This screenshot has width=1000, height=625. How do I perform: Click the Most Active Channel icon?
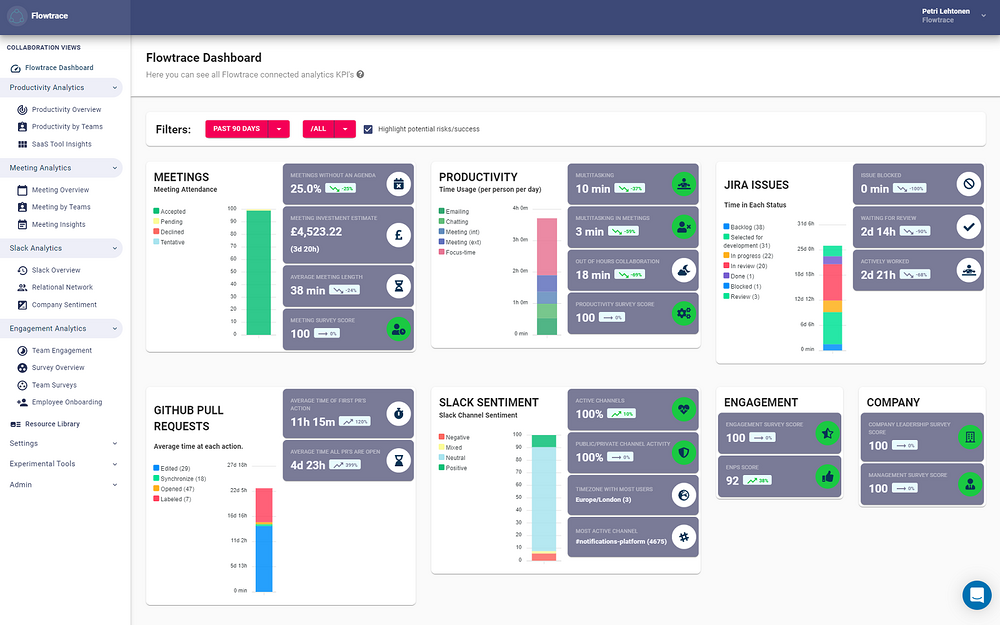[684, 537]
